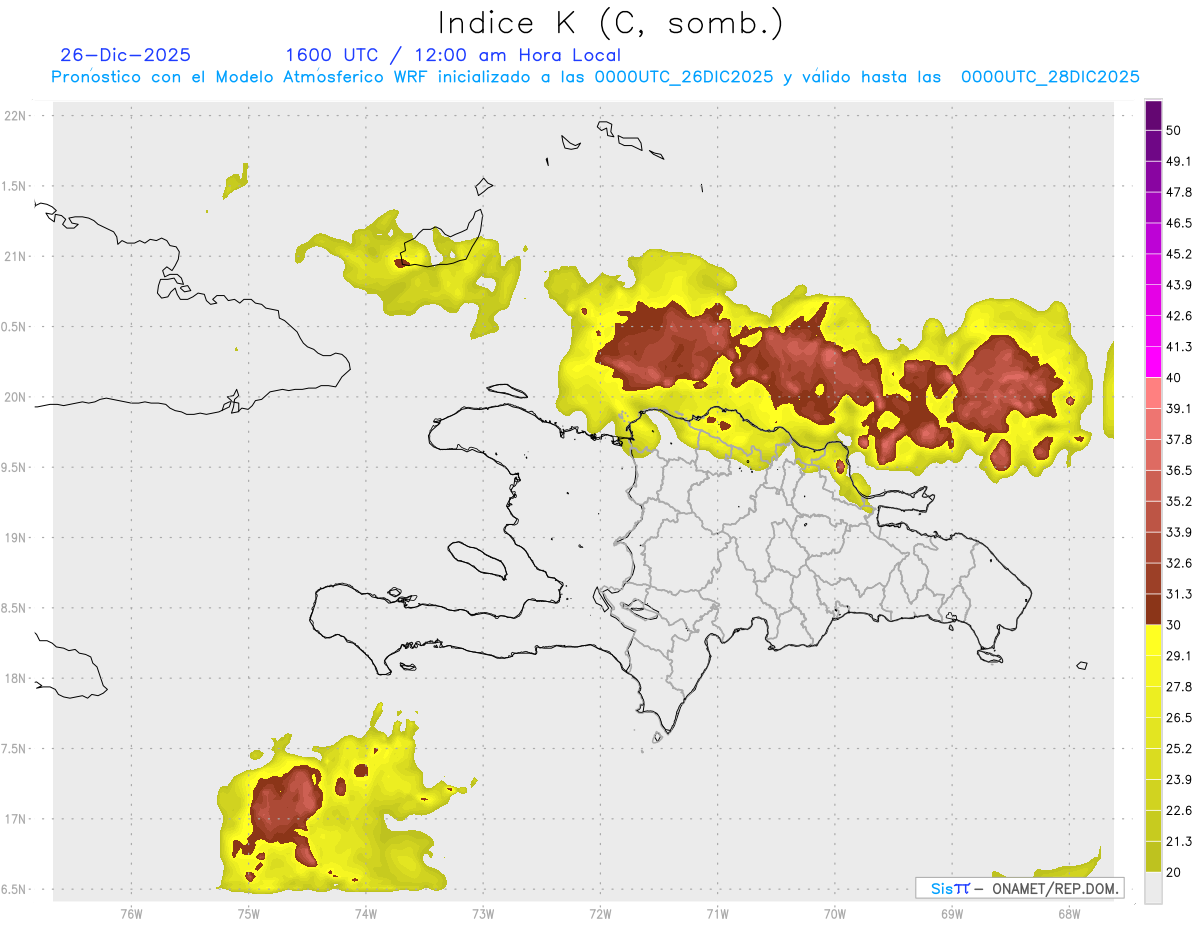The width and height of the screenshot is (1200, 927).
Task: Click the colorbar label '25.2'
Action: click(1180, 748)
